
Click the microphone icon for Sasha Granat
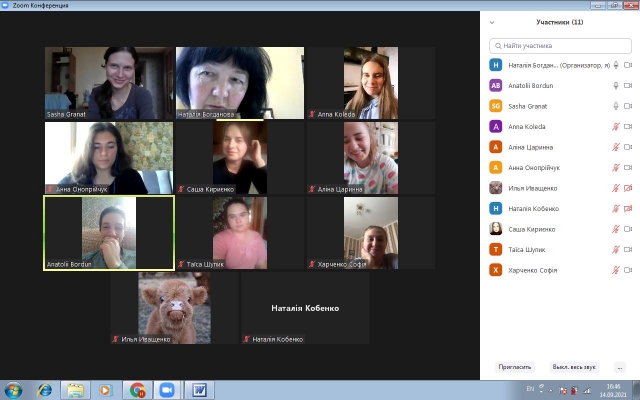coord(616,106)
